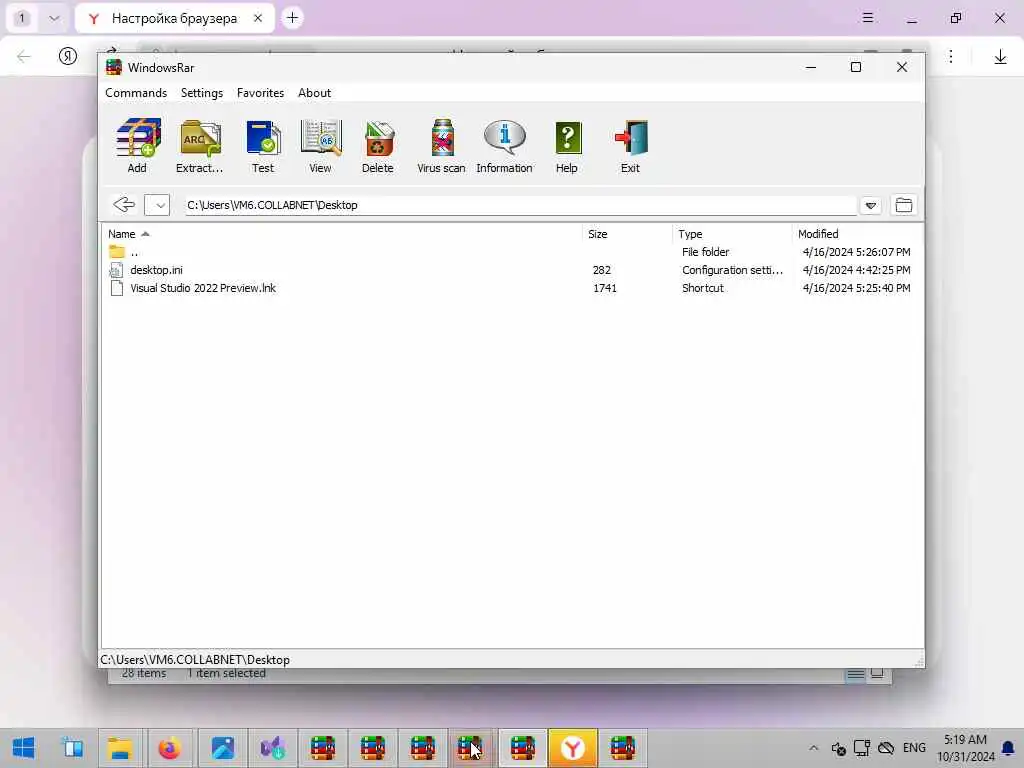Open the Favorites menu
Screen dimensions: 1024x768
[x=261, y=93]
